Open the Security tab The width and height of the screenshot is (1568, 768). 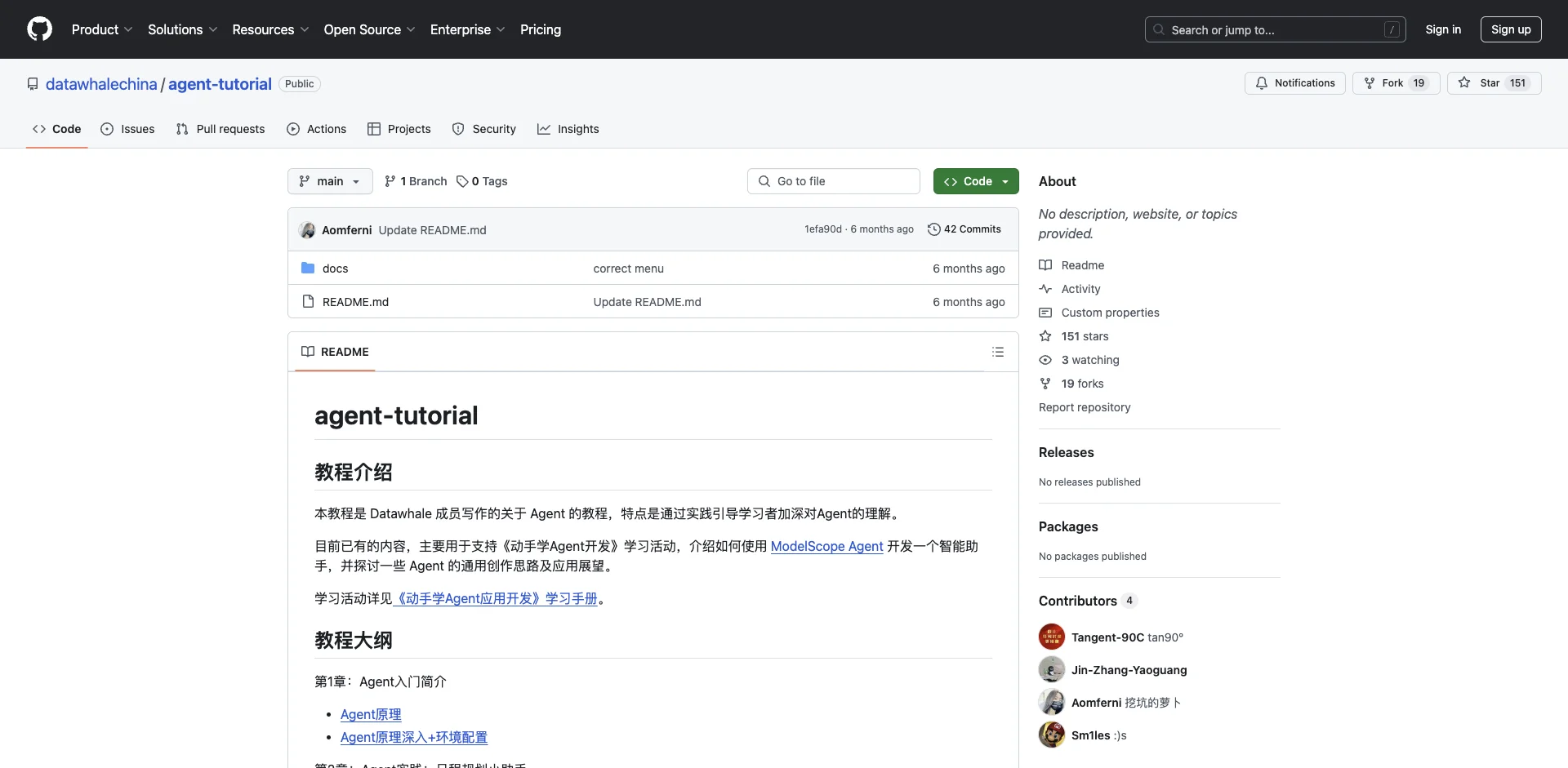(x=484, y=129)
